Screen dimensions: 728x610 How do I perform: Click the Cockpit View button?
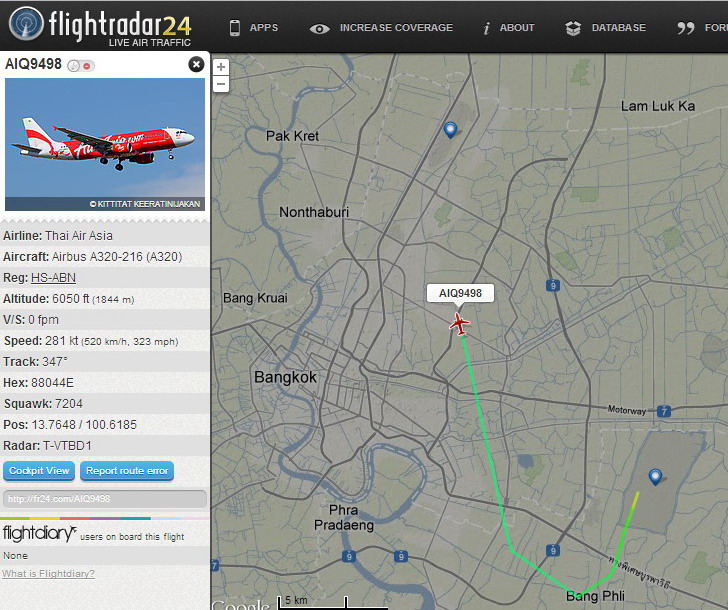[39, 471]
